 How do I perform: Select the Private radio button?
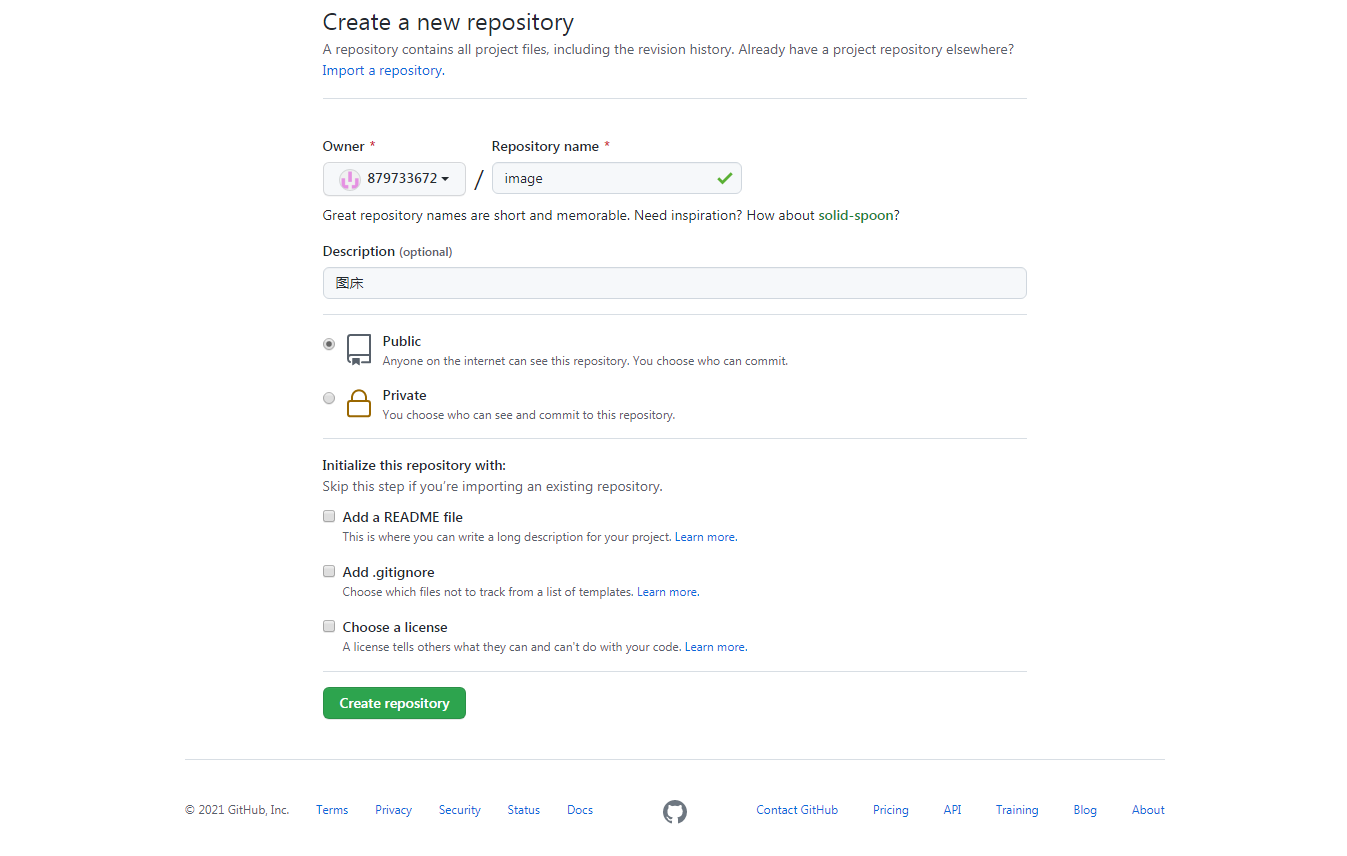(x=329, y=398)
